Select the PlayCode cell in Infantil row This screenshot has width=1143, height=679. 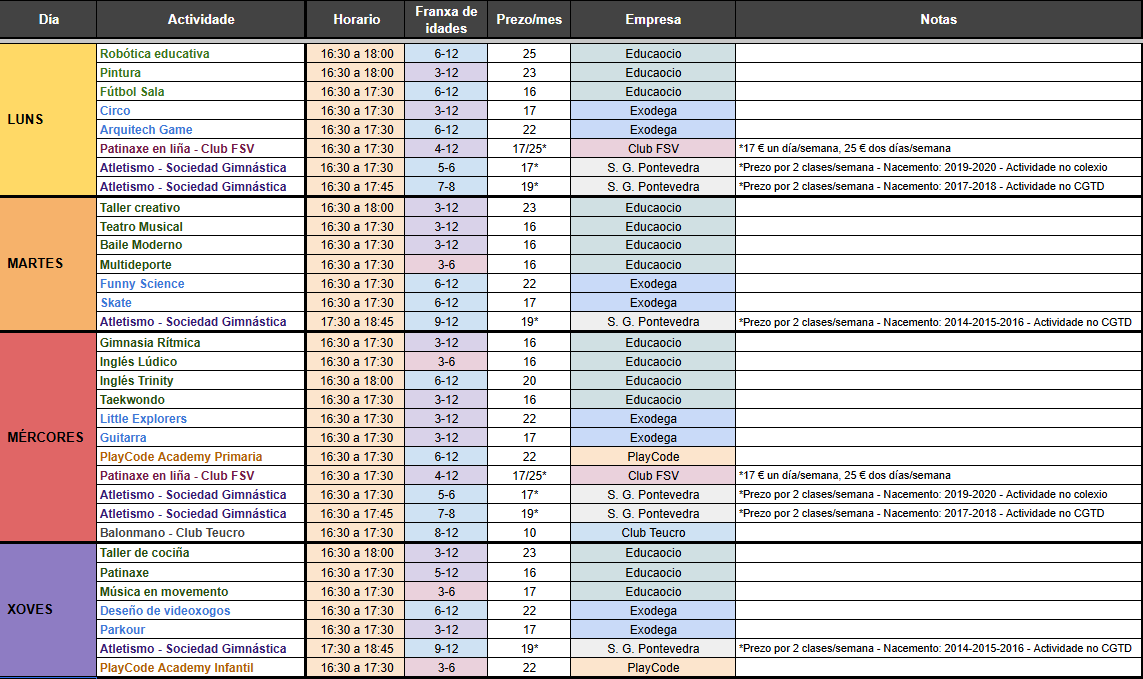653,667
